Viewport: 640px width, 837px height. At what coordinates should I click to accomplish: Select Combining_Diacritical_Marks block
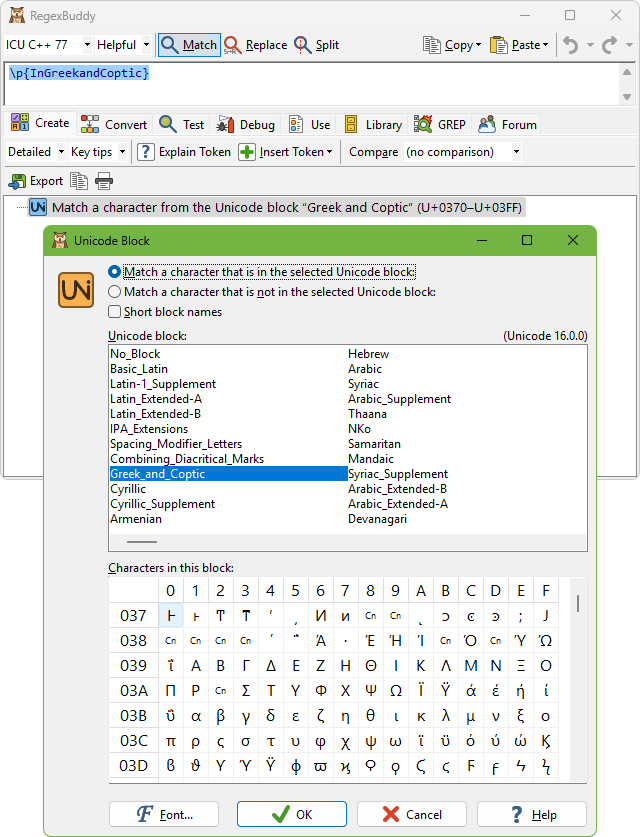pyautogui.click(x=187, y=459)
